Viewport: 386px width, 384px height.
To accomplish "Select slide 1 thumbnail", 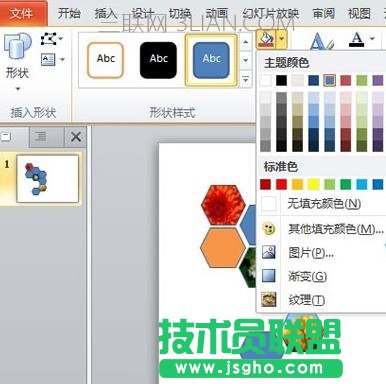I will point(48,178).
